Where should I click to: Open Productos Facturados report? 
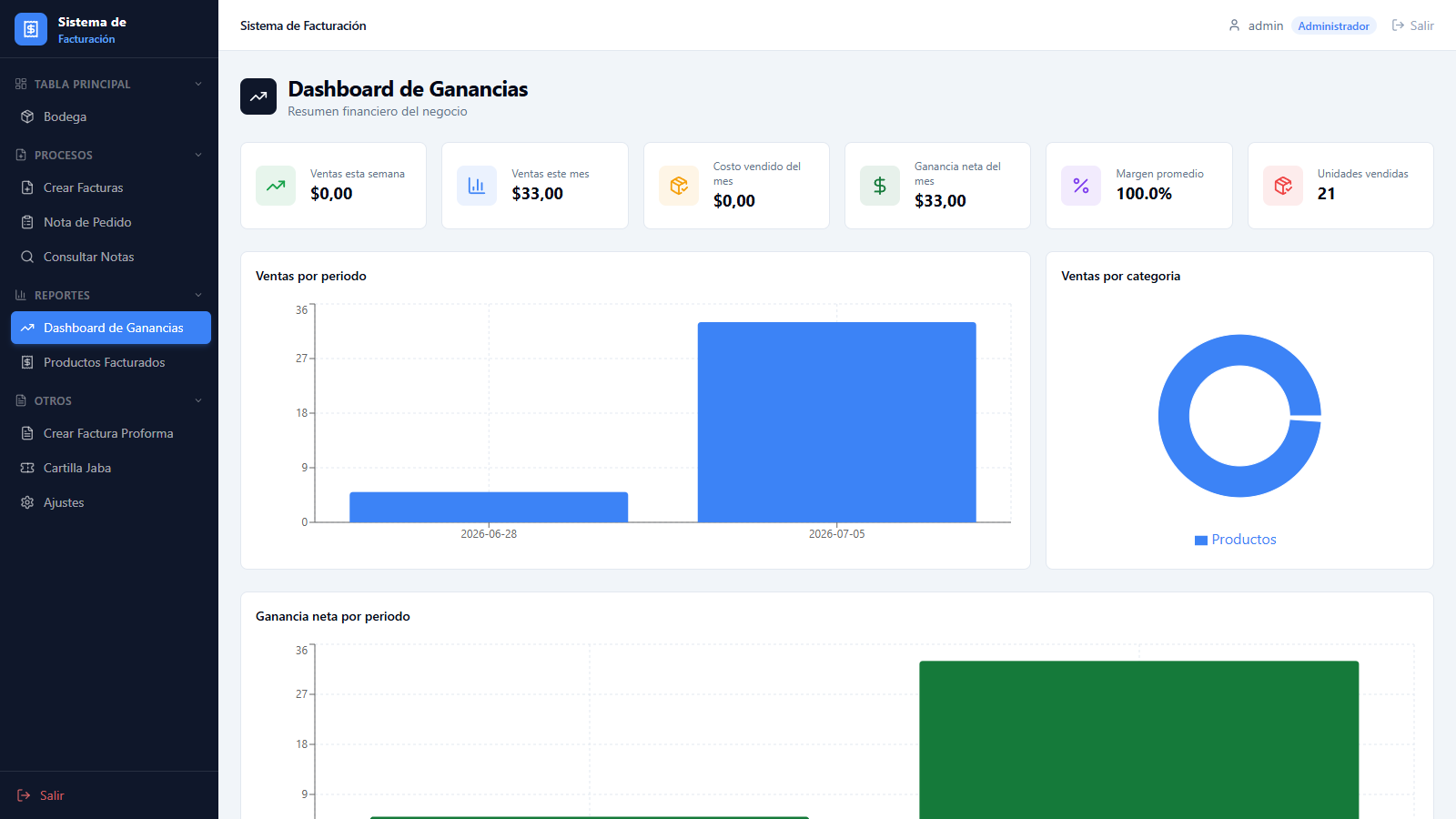point(111,362)
